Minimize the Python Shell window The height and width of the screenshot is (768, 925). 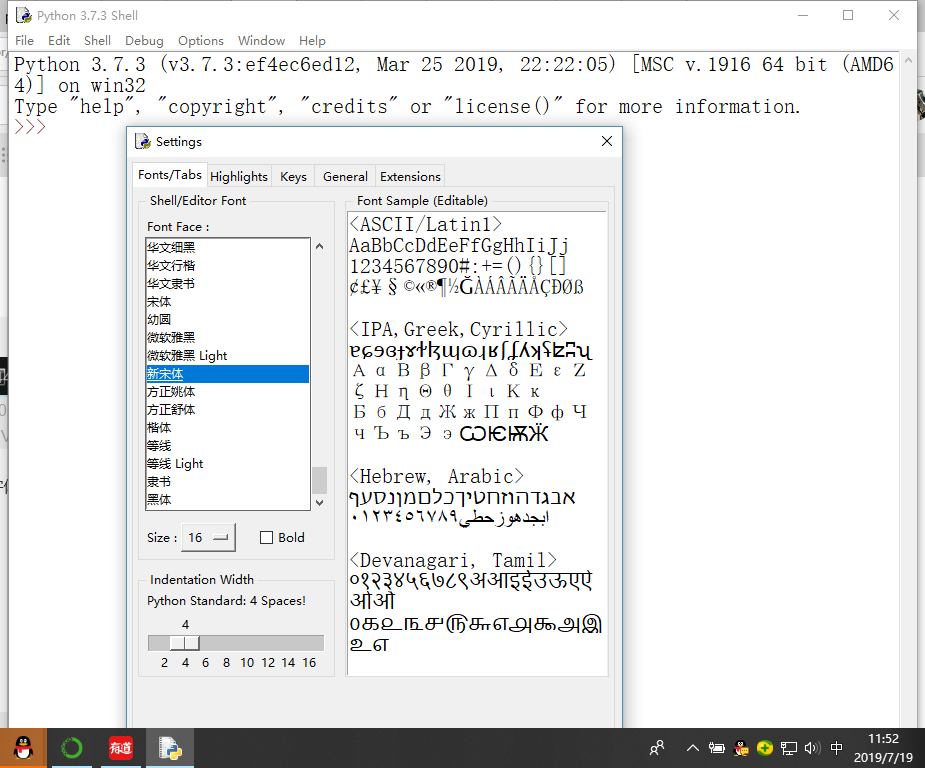(x=803, y=15)
